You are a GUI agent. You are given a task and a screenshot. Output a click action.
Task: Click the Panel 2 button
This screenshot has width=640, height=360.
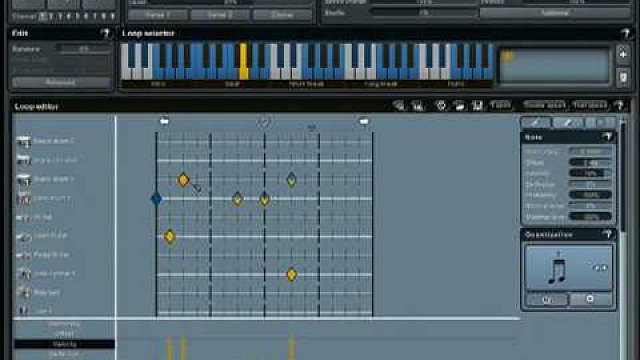[220, 15]
